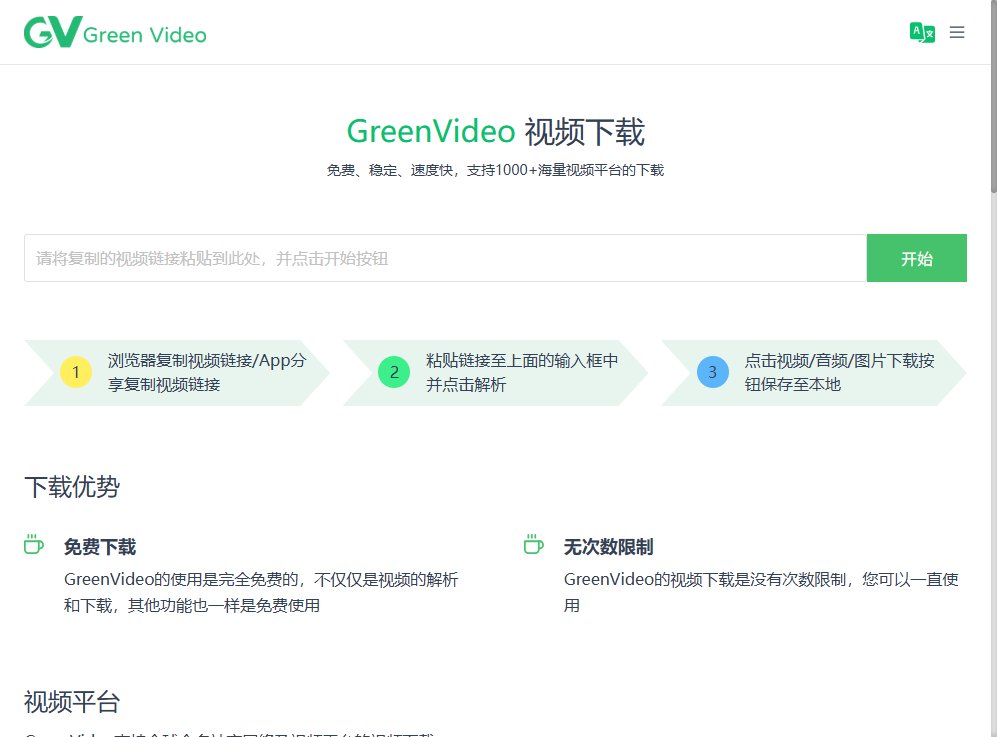Click the 下载优势 section heading
Screen dimensions: 997x737
(72, 487)
